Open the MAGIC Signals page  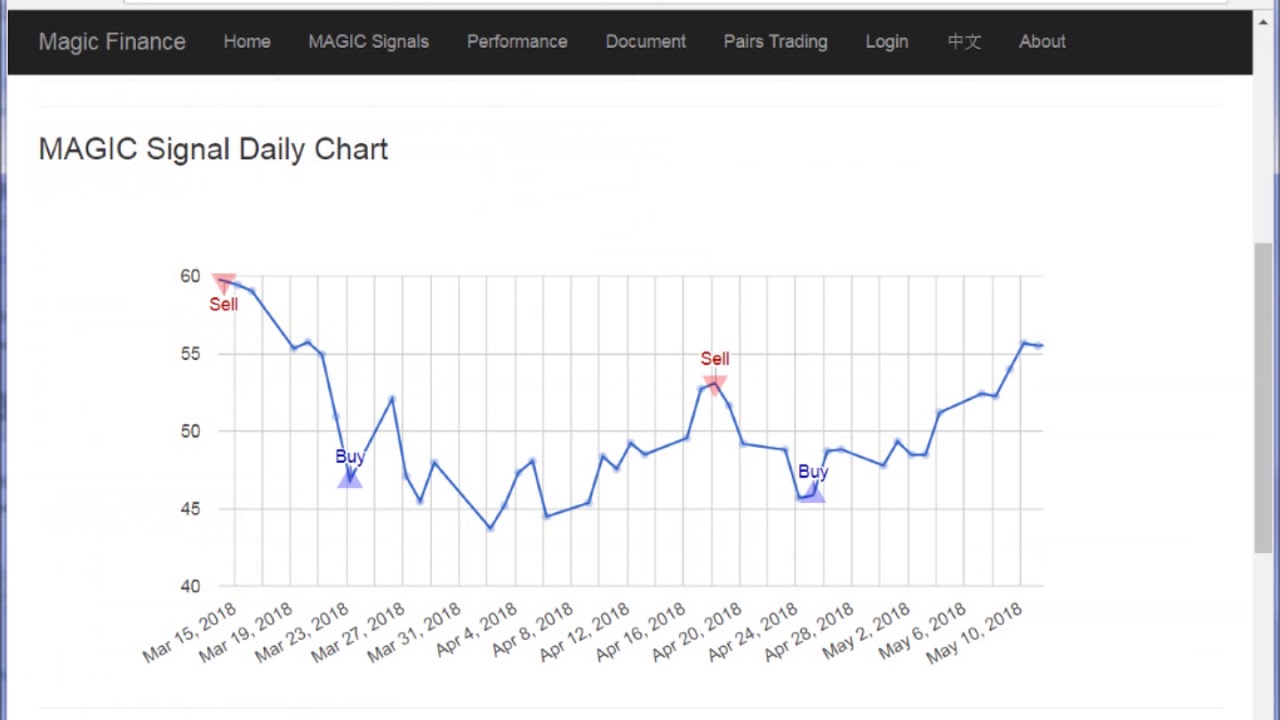click(x=368, y=42)
